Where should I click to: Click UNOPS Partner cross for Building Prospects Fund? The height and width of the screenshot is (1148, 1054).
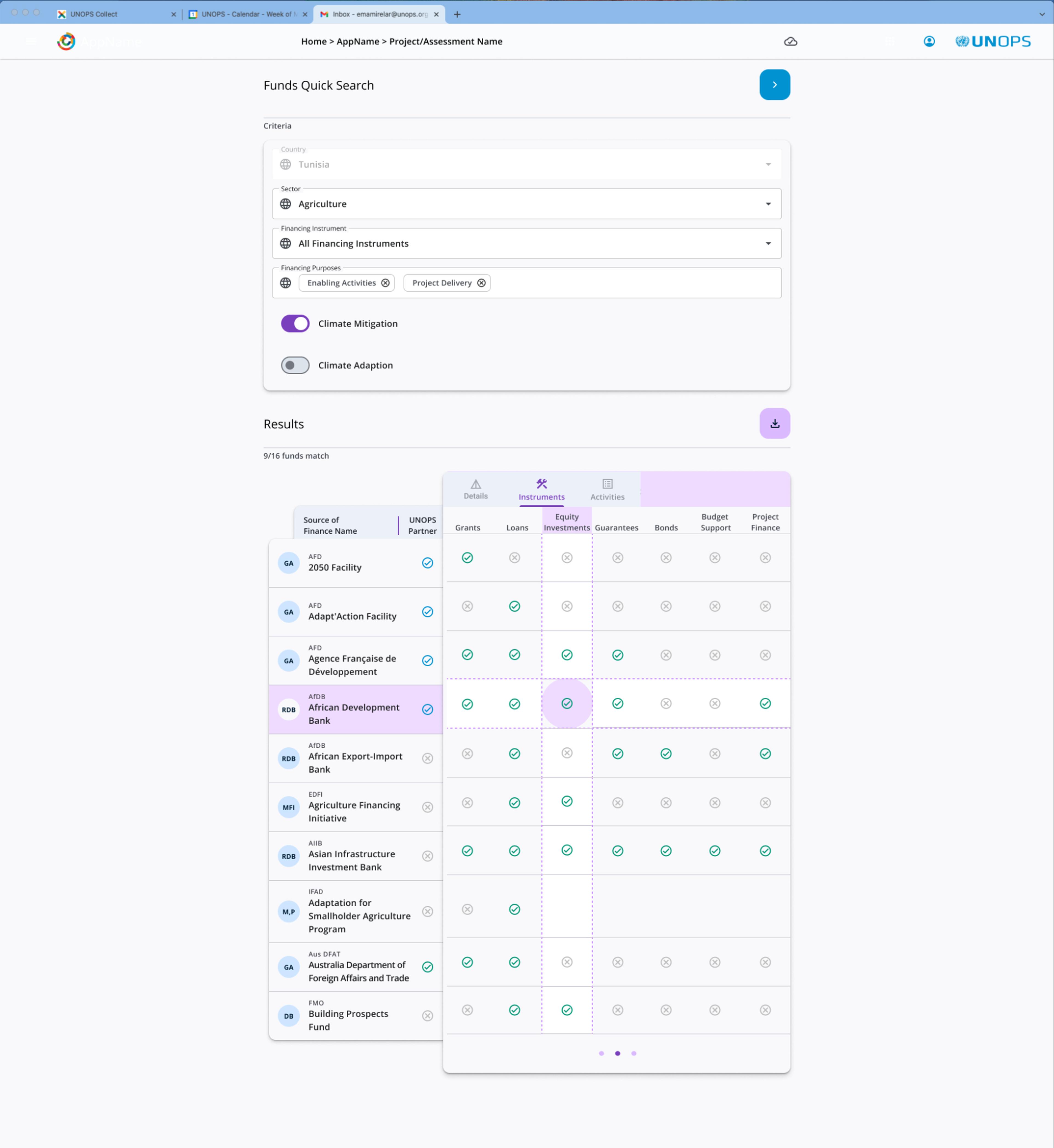pos(428,1016)
